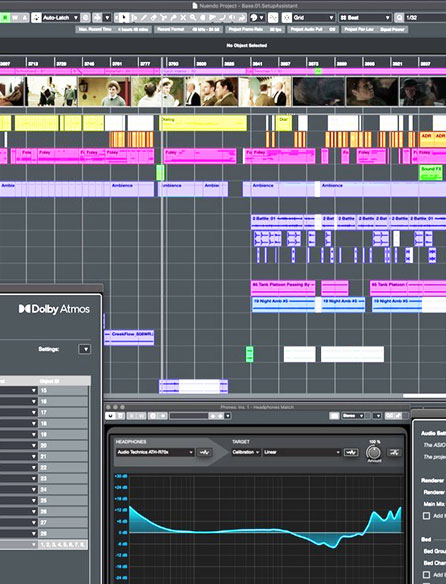446x584 pixels.
Task: Enable the checkbox under Main Mix
Action: pyautogui.click(x=427, y=516)
